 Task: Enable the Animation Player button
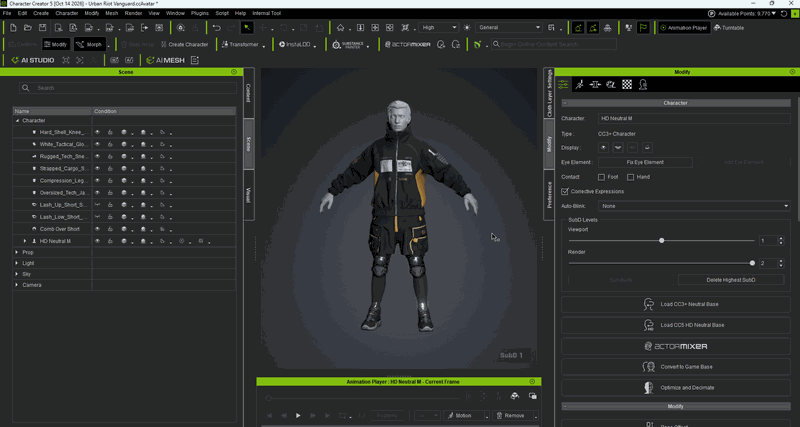point(684,28)
